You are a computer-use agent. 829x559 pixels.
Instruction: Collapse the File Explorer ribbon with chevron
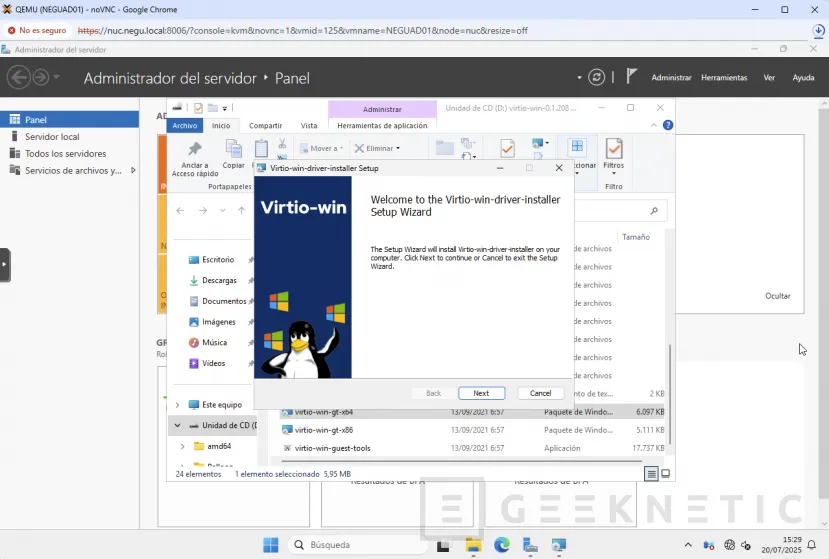(x=654, y=125)
